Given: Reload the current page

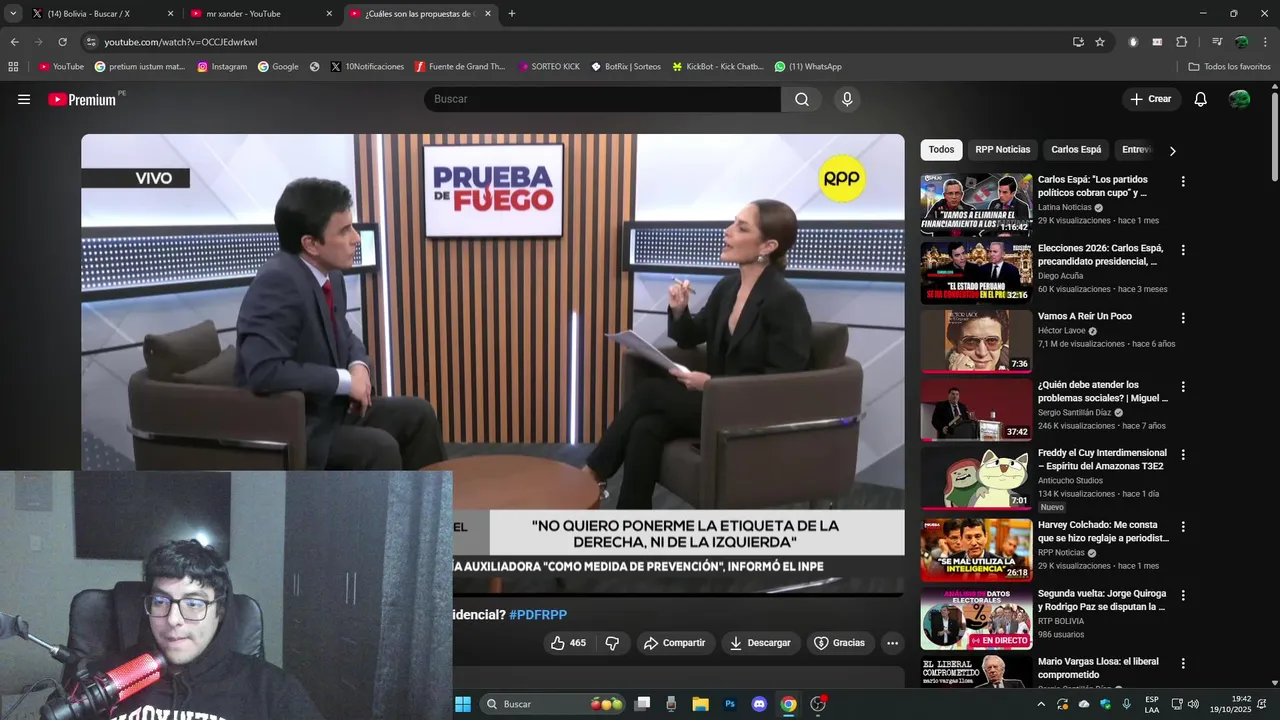Looking at the screenshot, I should click(x=62, y=42).
